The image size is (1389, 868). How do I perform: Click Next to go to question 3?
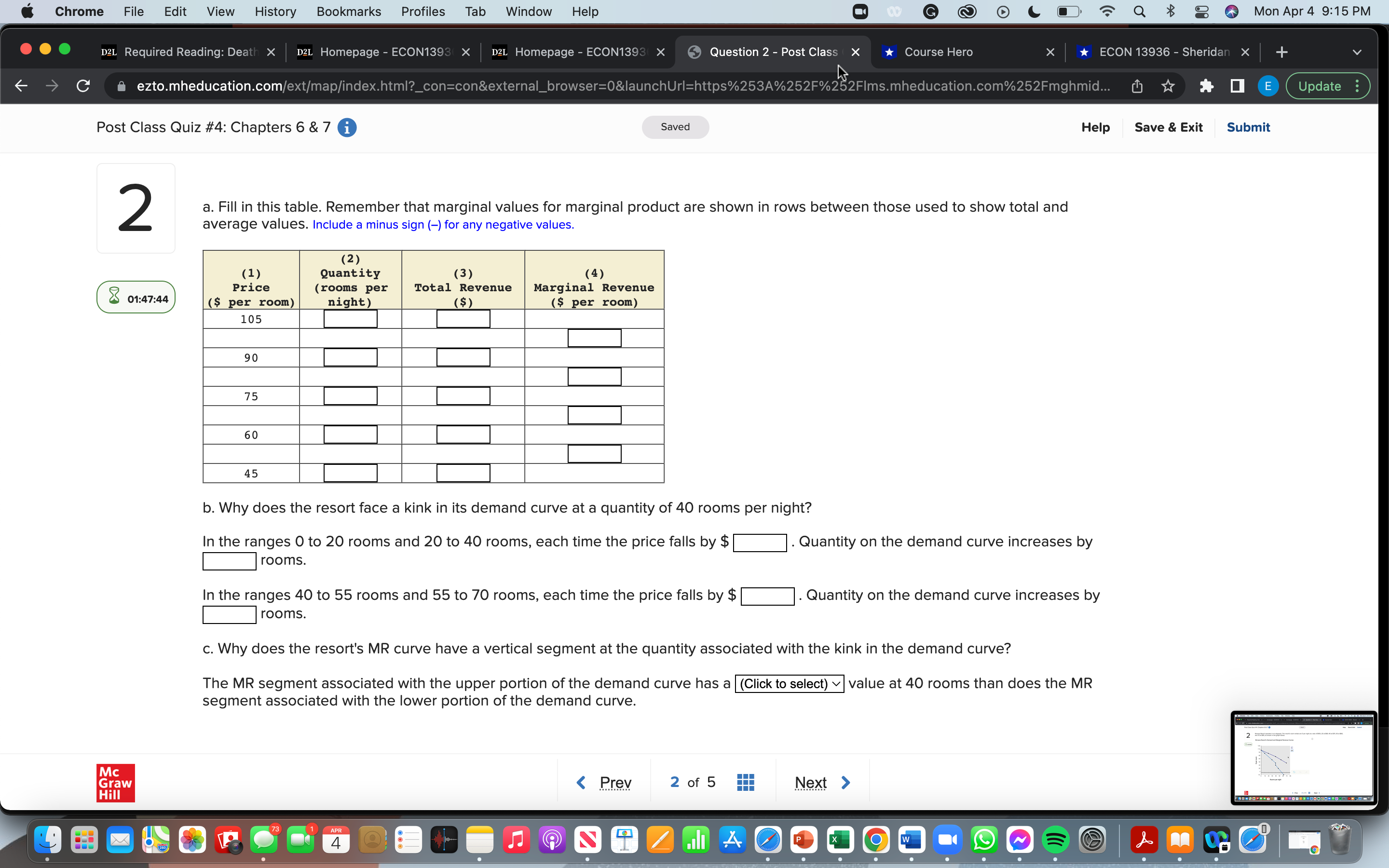tap(821, 782)
